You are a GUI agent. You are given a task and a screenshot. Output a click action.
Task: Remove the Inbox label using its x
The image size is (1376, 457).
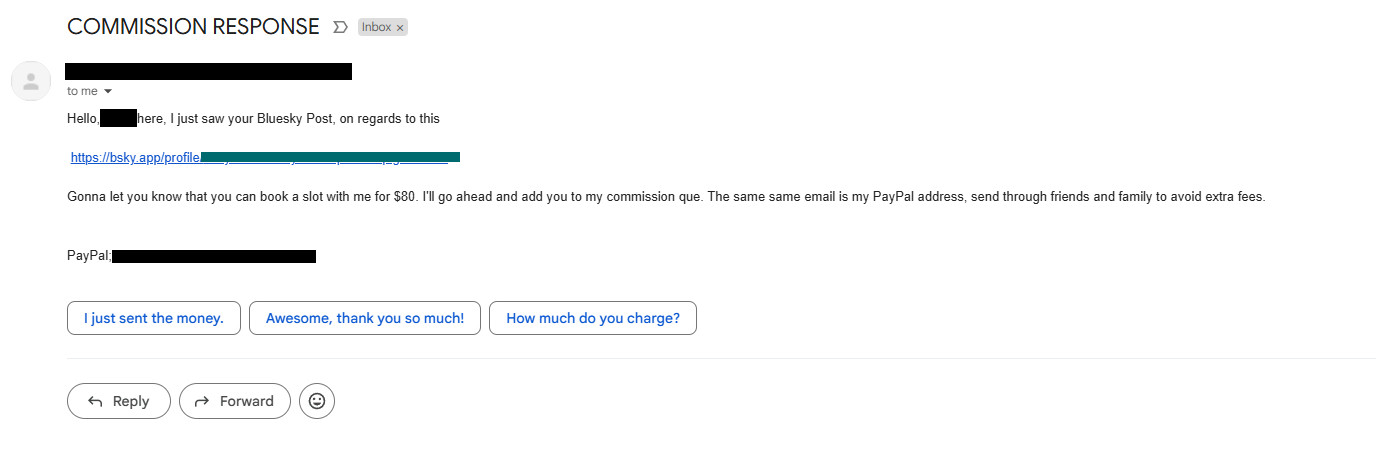[x=400, y=28]
